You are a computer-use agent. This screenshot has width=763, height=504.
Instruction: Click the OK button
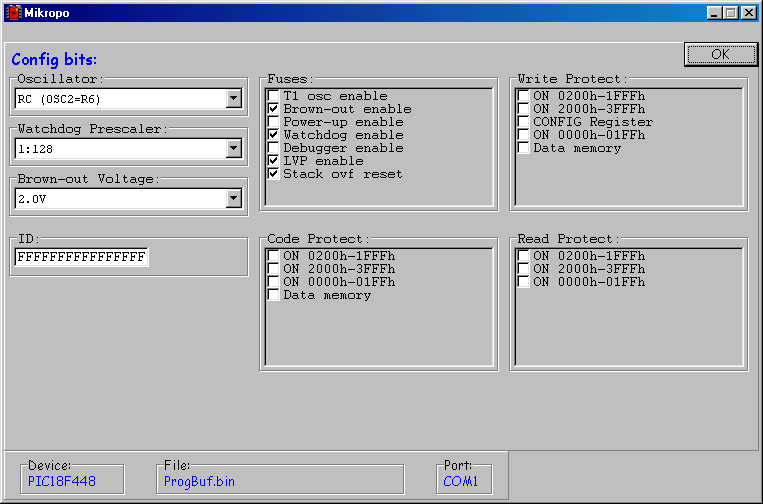pos(721,54)
